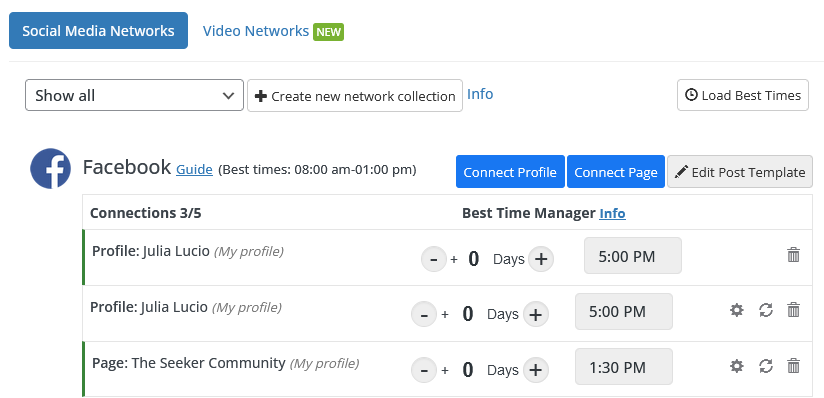Decrease days for second Julia Lucio profile
This screenshot has height=398, width=824.
pos(424,314)
